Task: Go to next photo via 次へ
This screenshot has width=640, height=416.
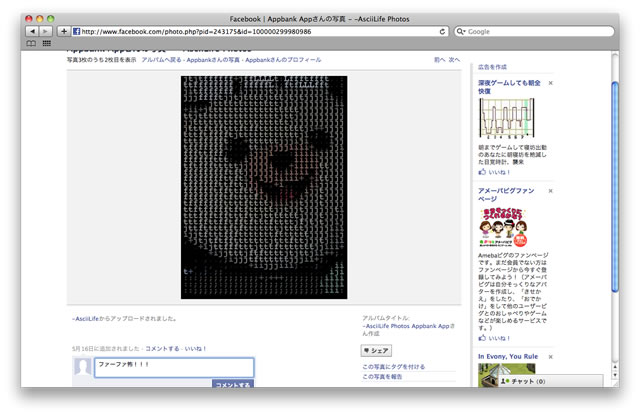Action: tap(454, 60)
